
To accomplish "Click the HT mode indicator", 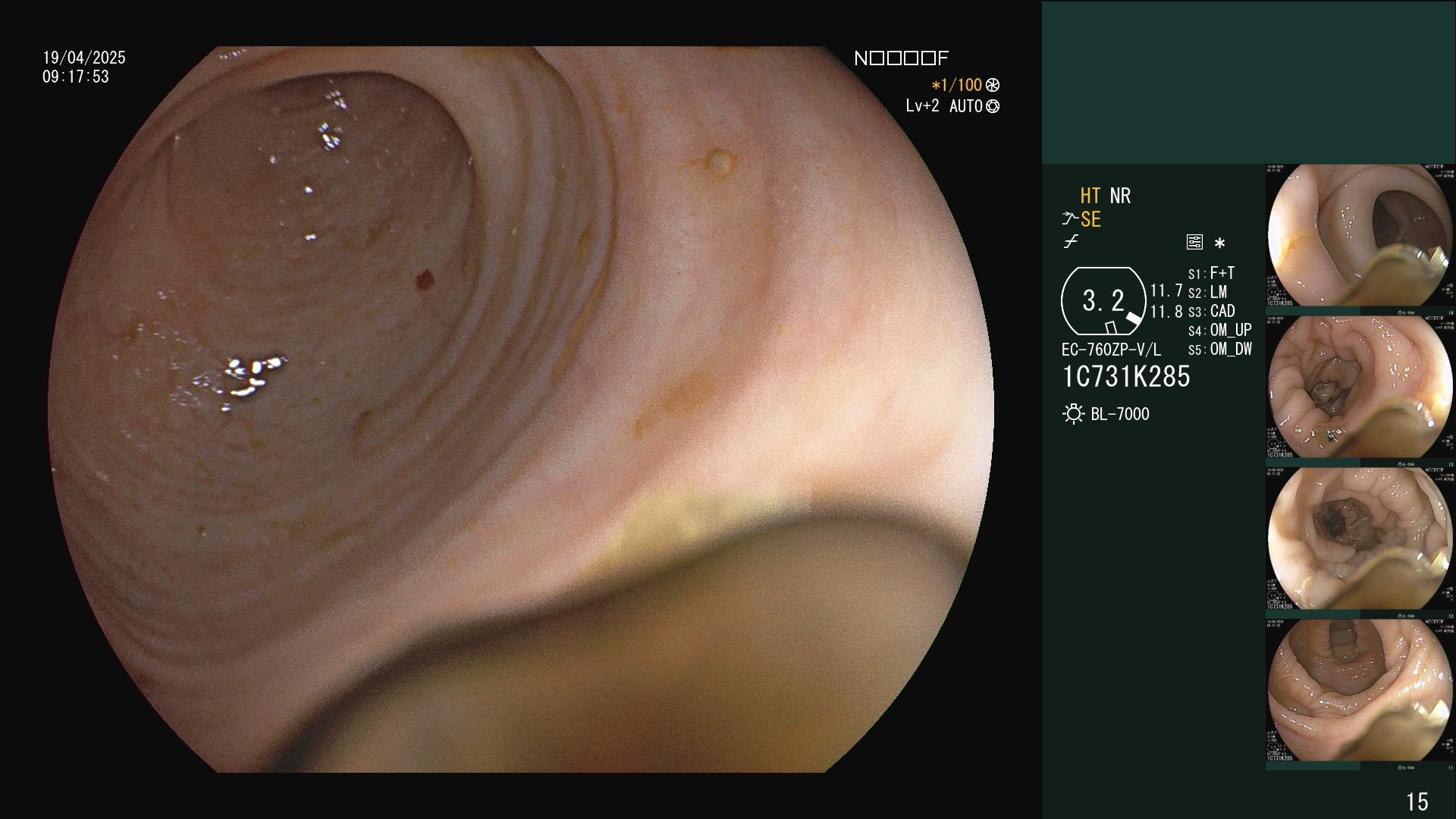I will (x=1090, y=196).
